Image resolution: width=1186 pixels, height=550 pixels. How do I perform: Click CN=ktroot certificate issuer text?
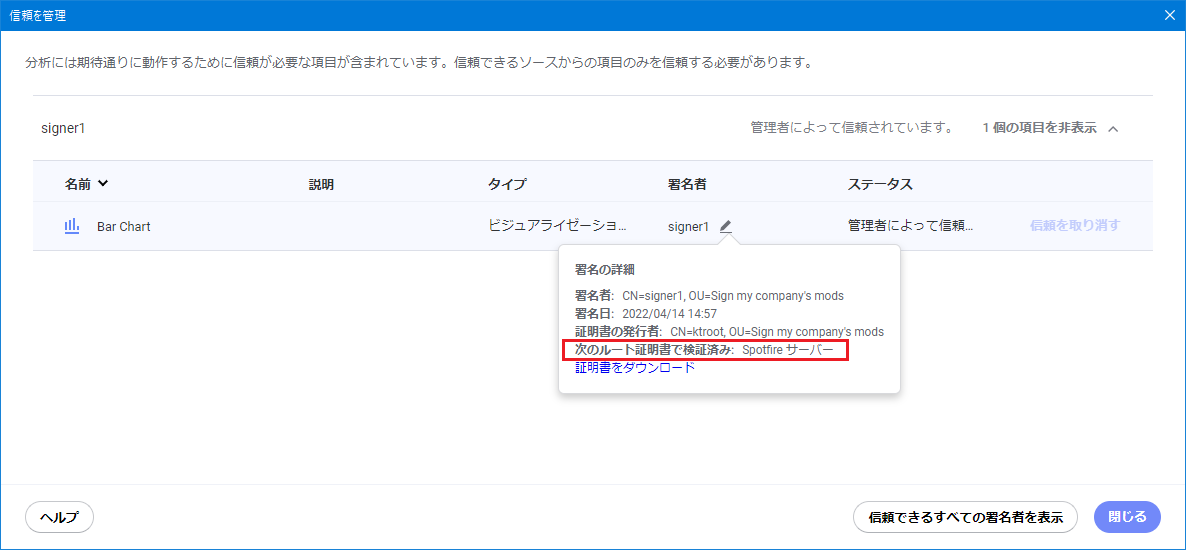point(777,332)
